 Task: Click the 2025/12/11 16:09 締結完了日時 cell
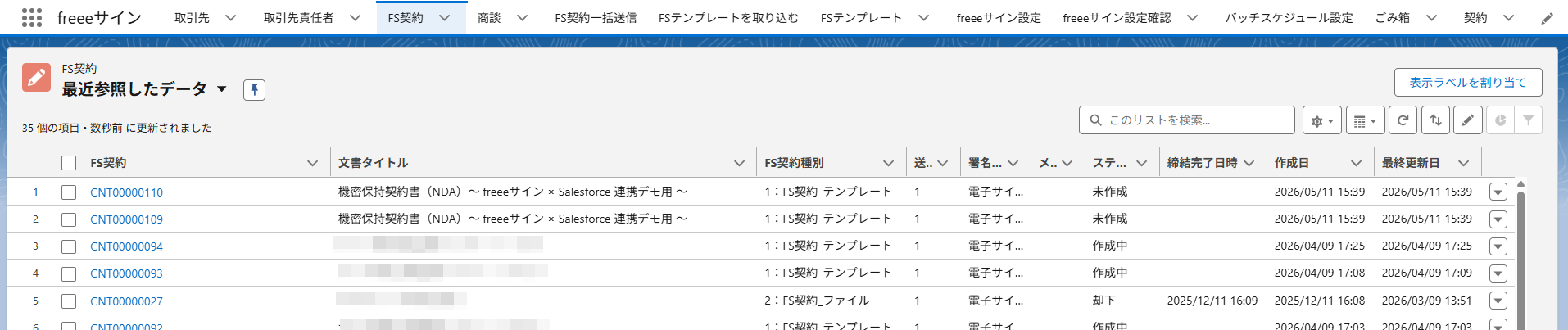[1212, 301]
